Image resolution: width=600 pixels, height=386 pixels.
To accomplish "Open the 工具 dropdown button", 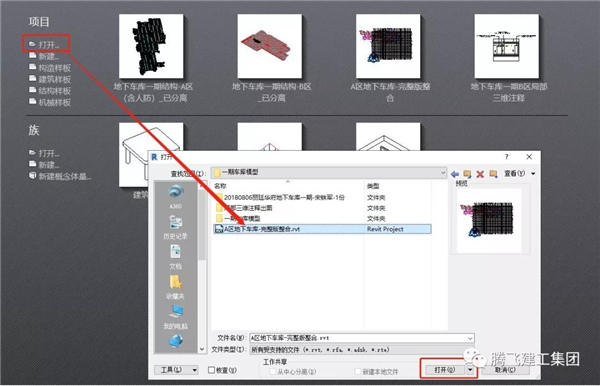I will click(176, 370).
